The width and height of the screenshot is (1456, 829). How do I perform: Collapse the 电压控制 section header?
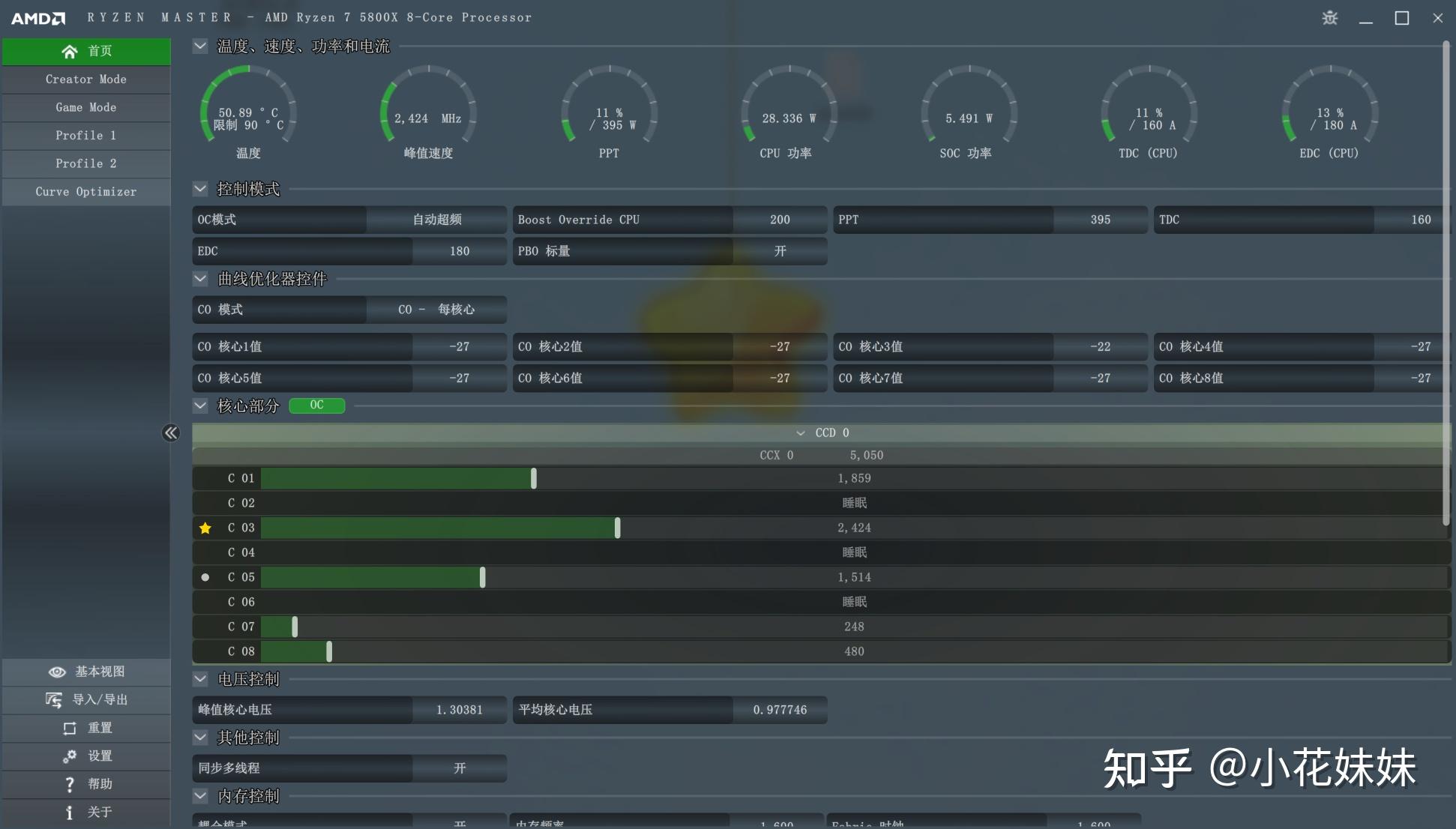200,678
